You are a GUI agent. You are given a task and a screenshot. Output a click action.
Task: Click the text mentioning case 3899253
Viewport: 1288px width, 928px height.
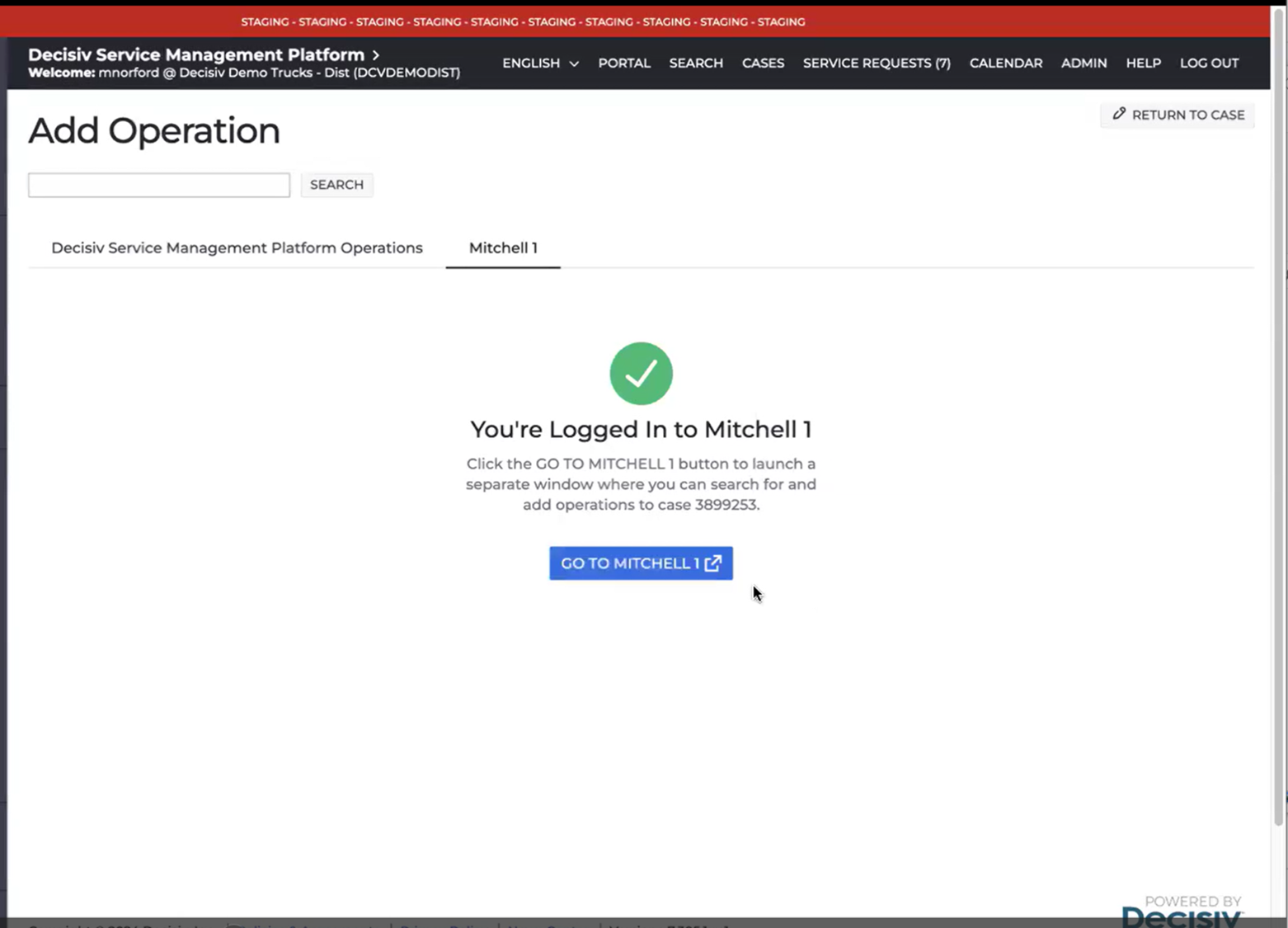tap(641, 484)
